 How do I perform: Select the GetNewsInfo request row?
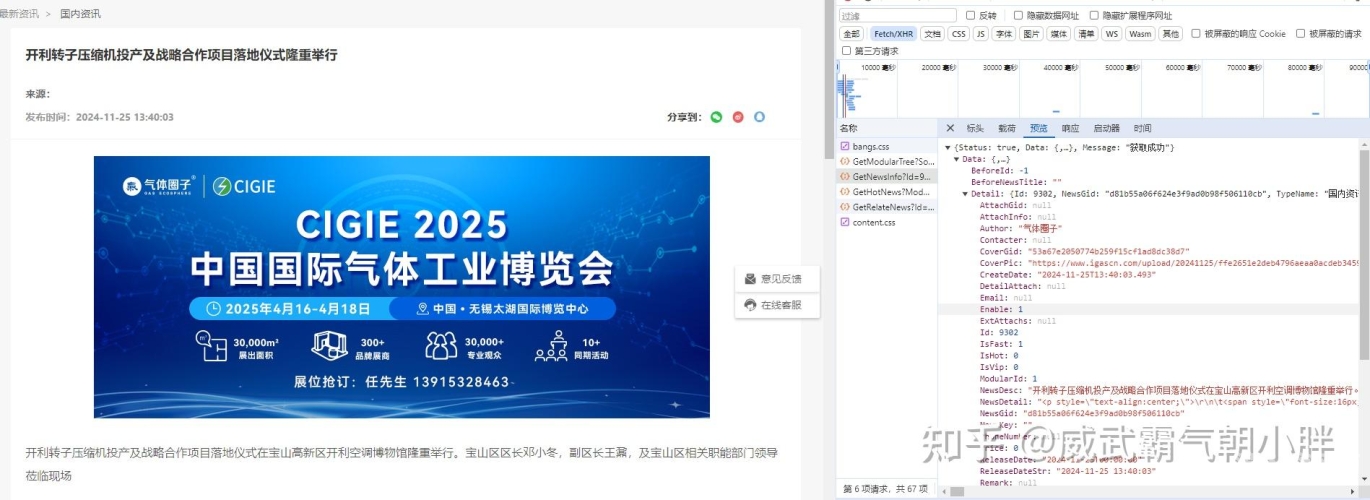pos(887,176)
